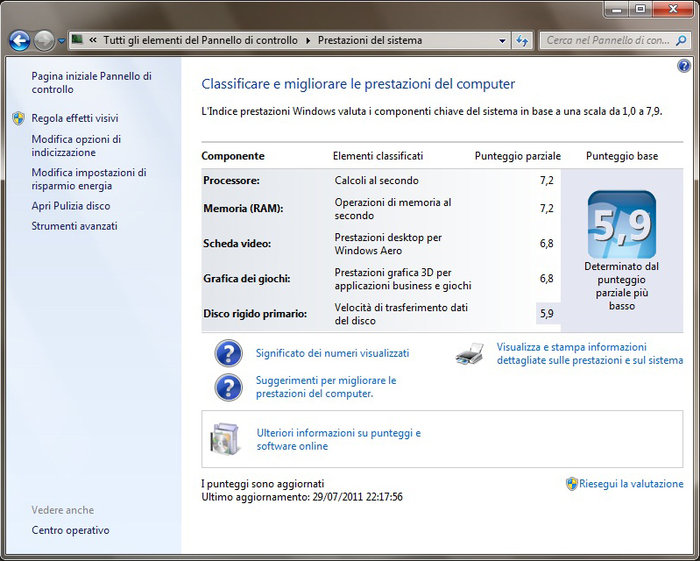Click the address bar location icon
700x561 pixels.
pyautogui.click(x=77, y=40)
